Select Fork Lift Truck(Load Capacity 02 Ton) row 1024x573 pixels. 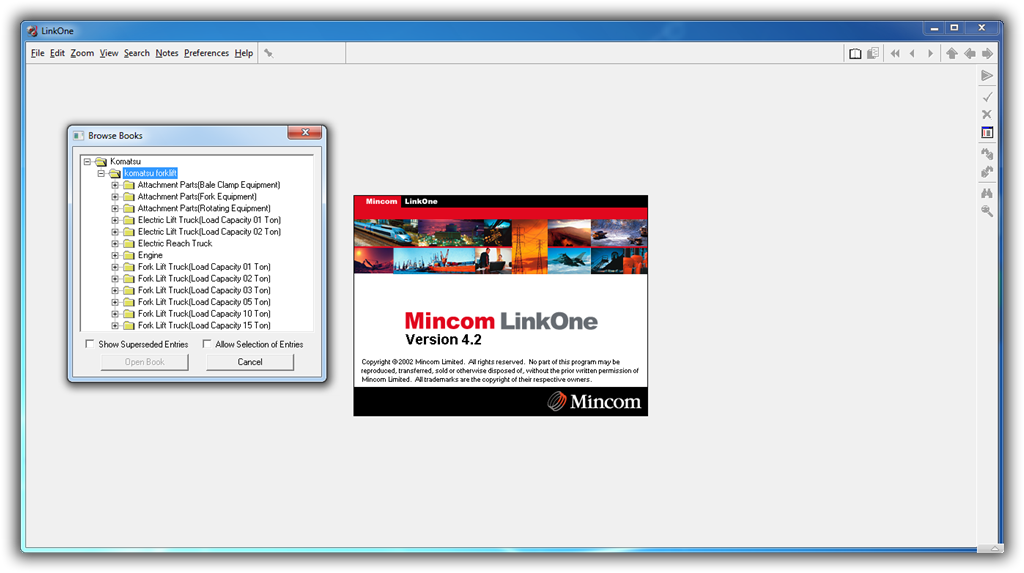[204, 279]
